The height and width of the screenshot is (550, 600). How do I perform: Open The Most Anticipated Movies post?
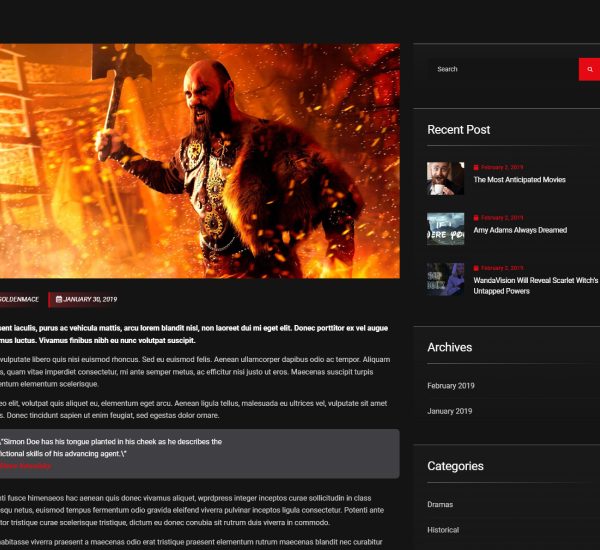coord(519,180)
